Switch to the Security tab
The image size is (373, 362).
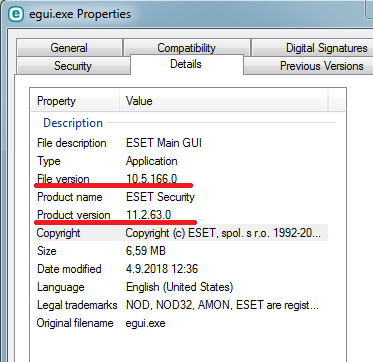(x=73, y=66)
